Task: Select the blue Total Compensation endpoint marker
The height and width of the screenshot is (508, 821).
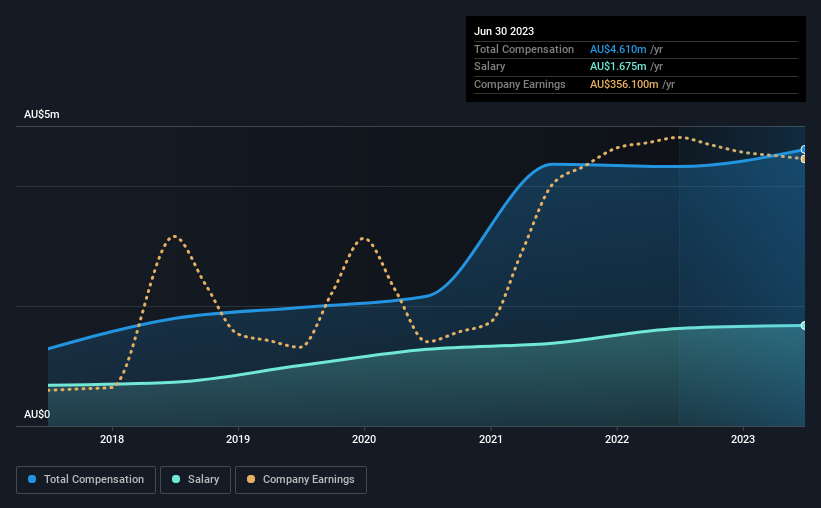Action: click(803, 150)
